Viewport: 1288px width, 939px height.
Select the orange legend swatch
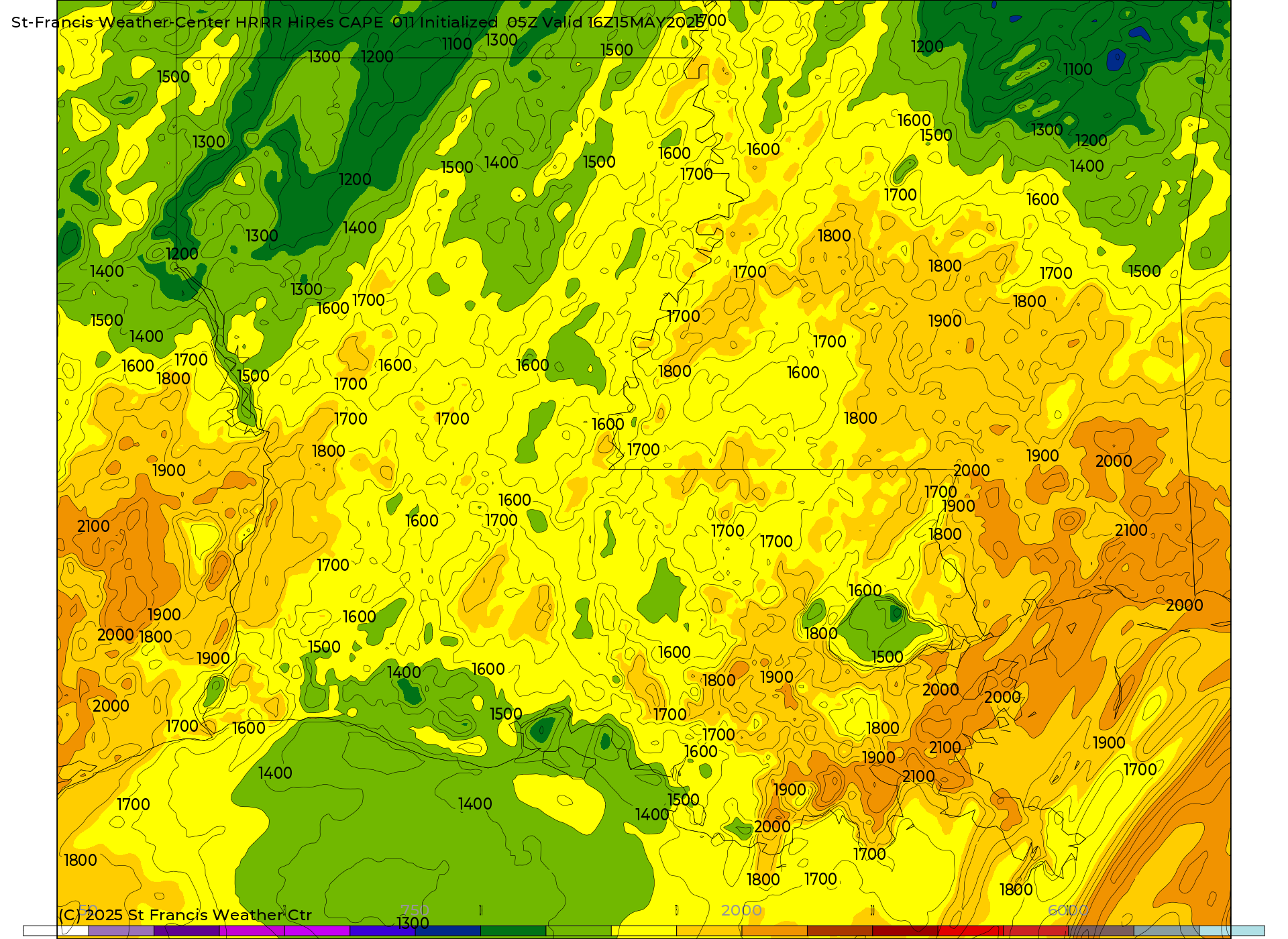[x=774, y=931]
